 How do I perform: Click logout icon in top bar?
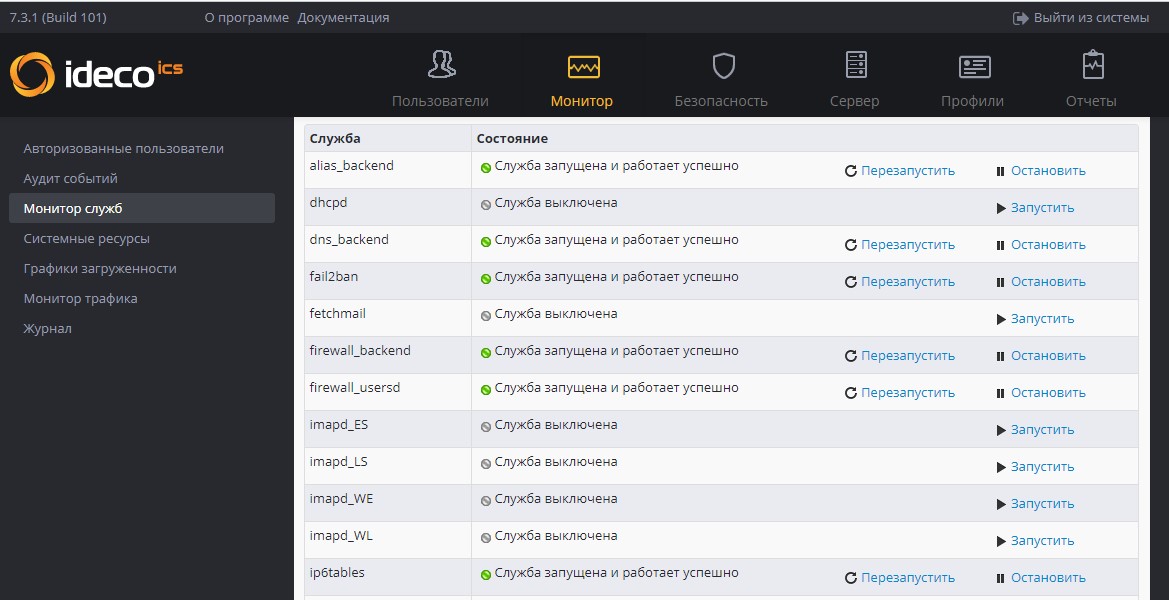[1021, 18]
